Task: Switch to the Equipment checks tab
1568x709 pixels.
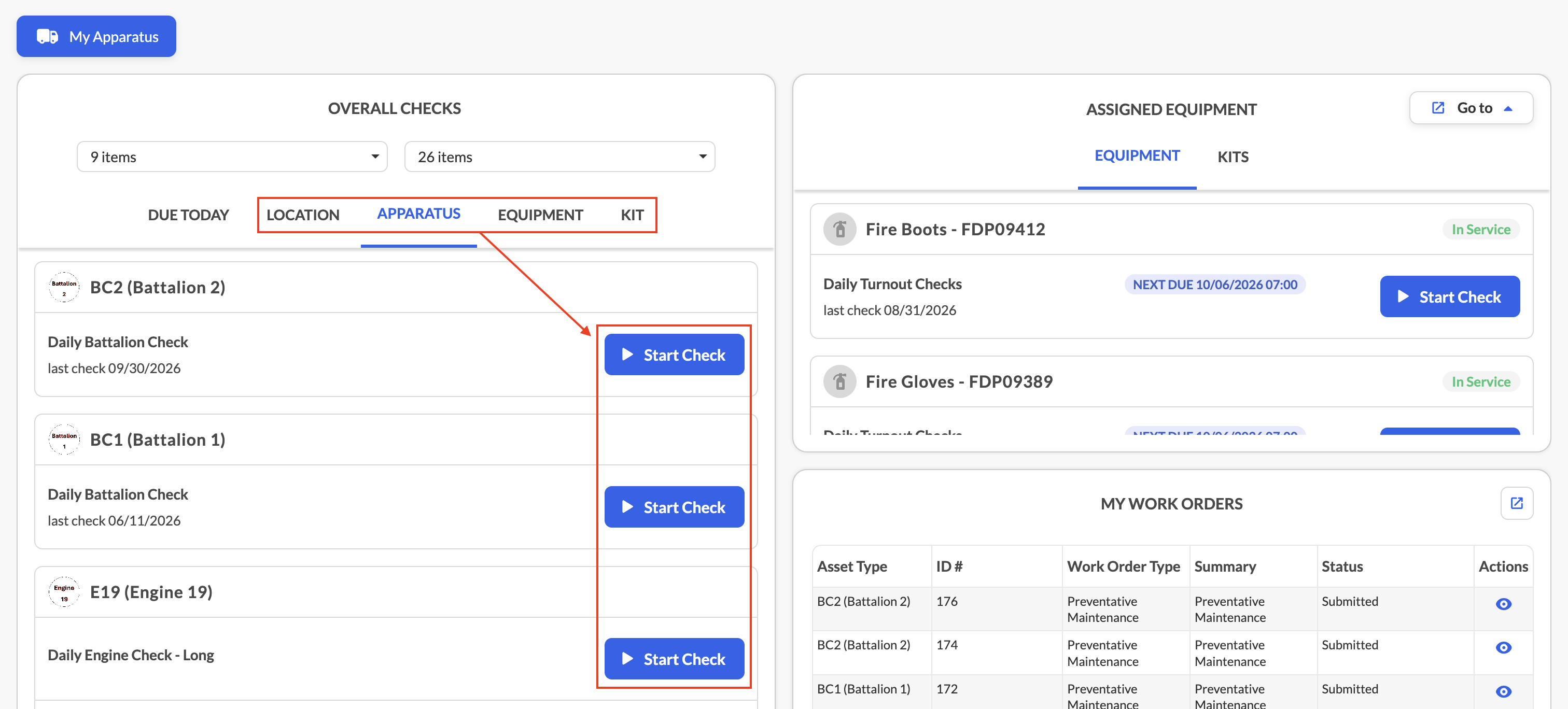Action: 540,215
